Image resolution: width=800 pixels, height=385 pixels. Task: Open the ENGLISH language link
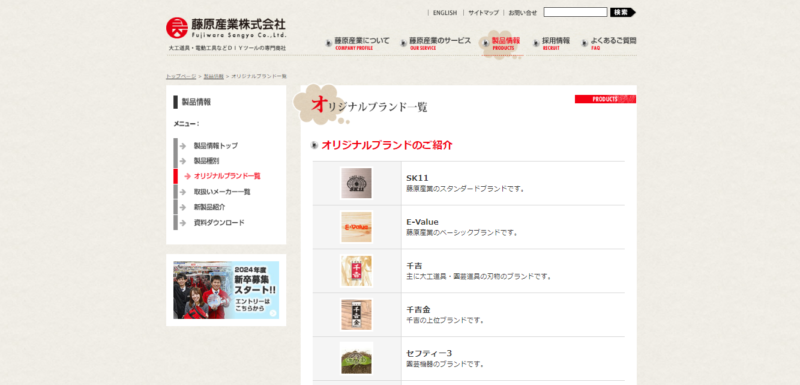(x=445, y=13)
